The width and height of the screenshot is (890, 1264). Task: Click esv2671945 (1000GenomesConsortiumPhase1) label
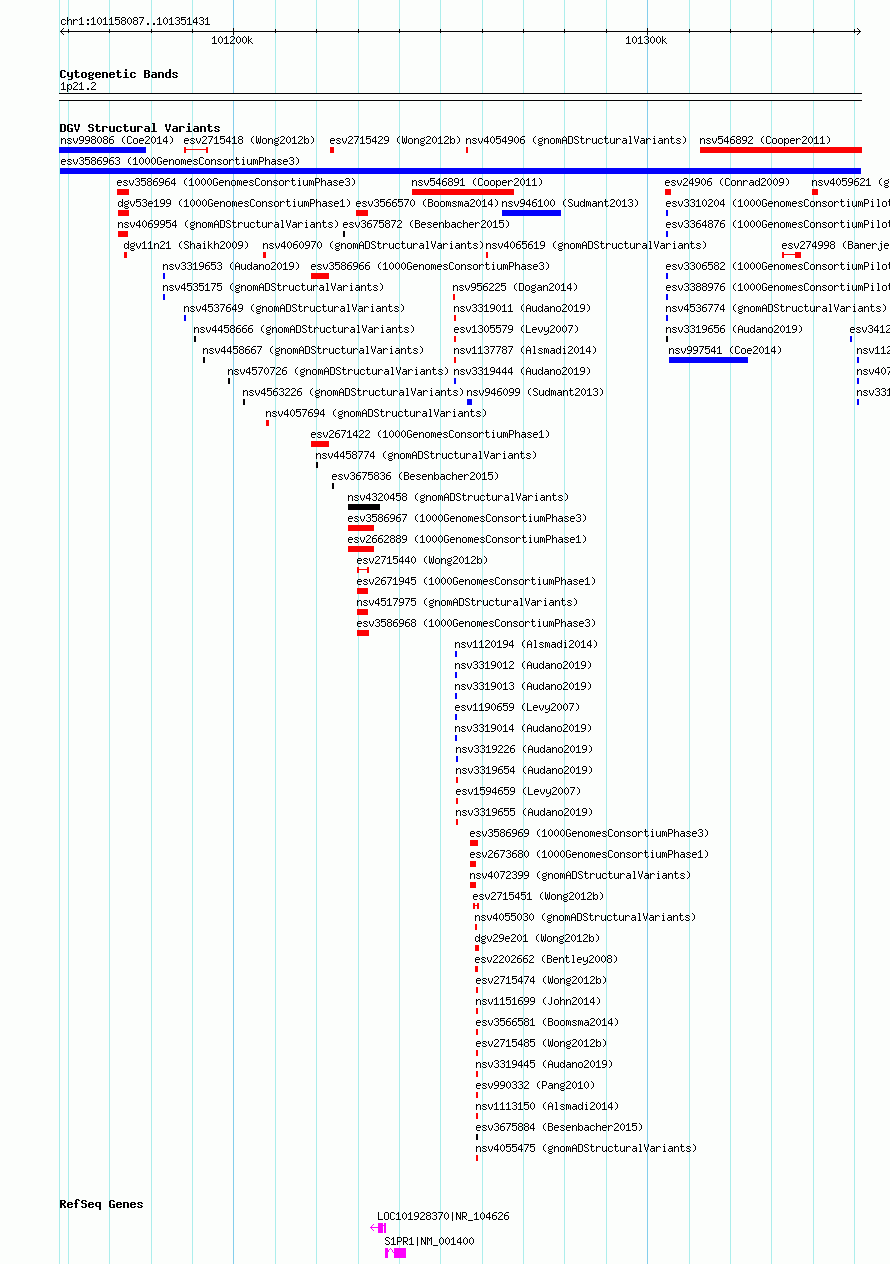[476, 582]
